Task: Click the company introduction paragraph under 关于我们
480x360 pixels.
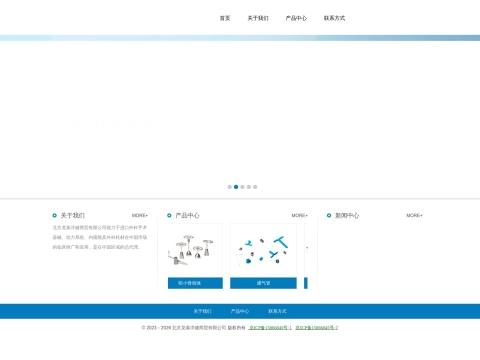Action: coord(100,237)
